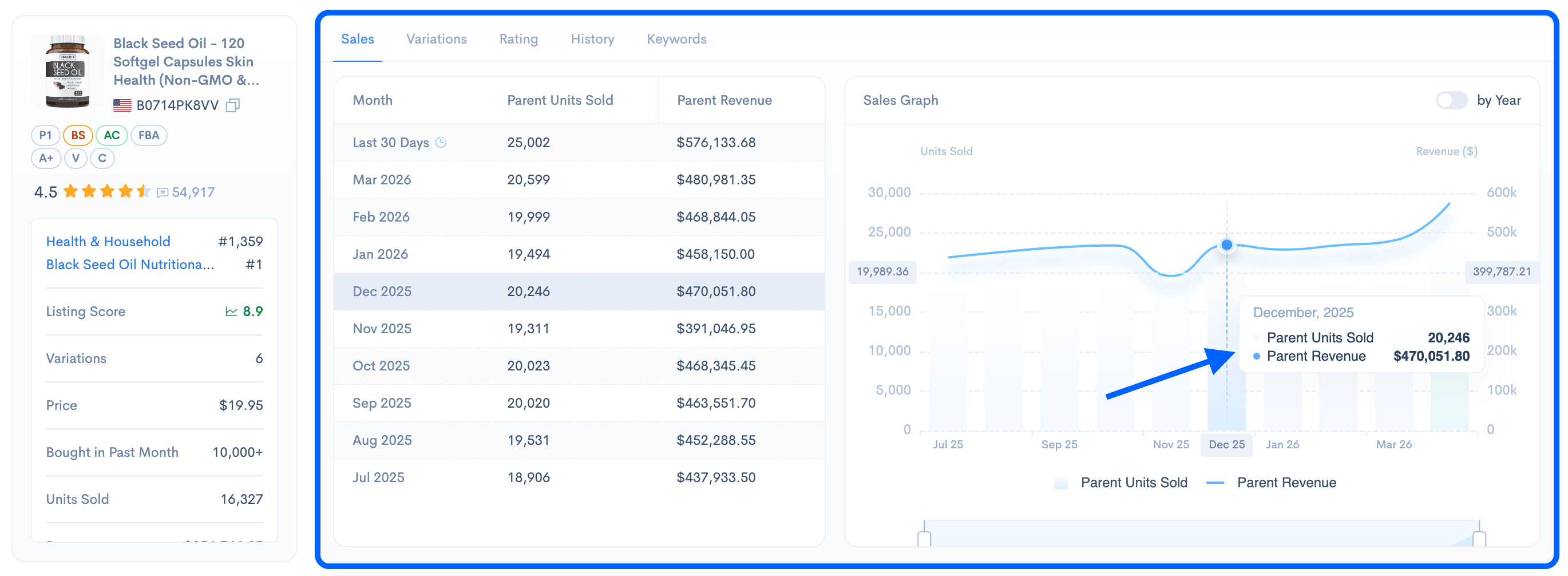Click the black seed oil product thumbnail
The width and height of the screenshot is (1568, 576).
coord(68,72)
